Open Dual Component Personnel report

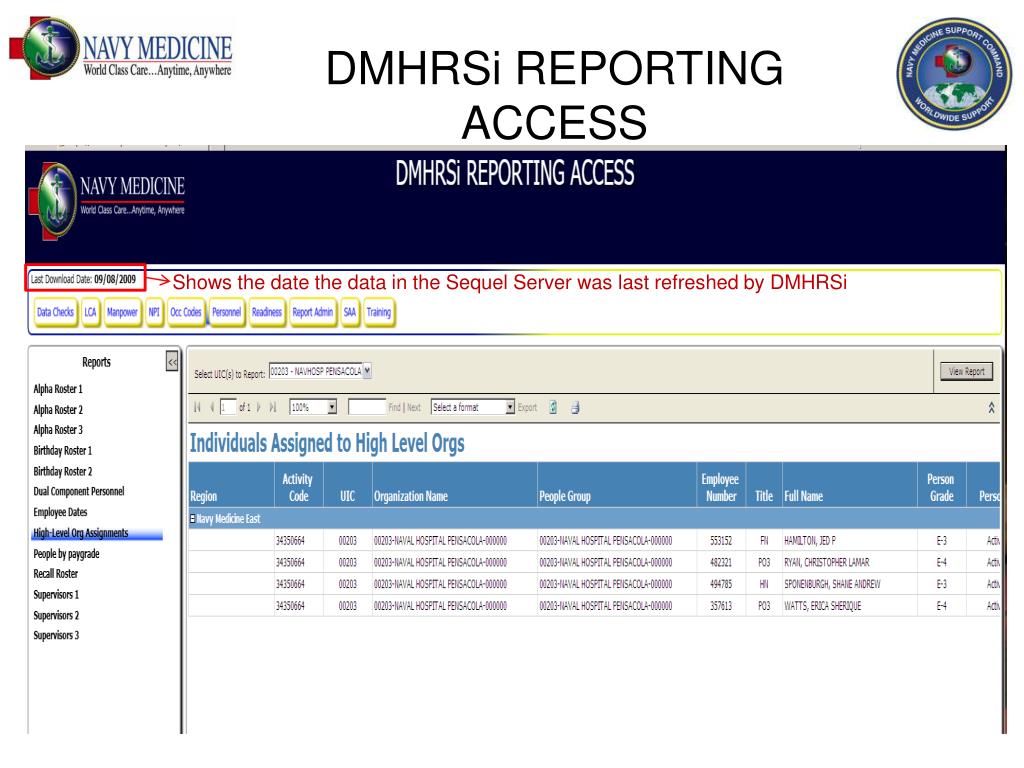point(78,492)
